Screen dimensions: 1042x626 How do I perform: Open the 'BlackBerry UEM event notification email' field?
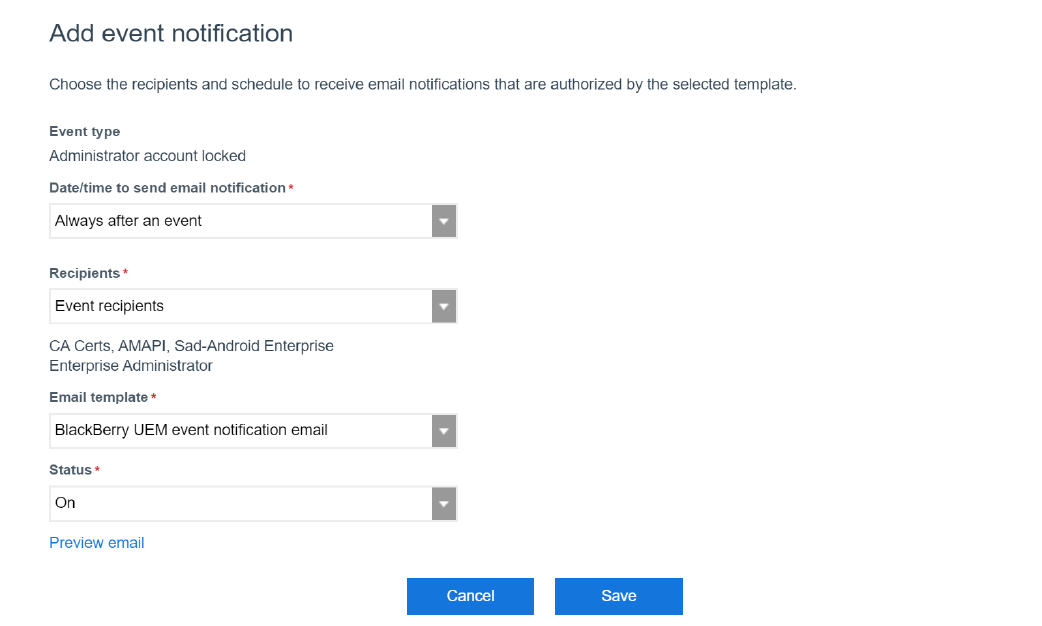tap(240, 431)
